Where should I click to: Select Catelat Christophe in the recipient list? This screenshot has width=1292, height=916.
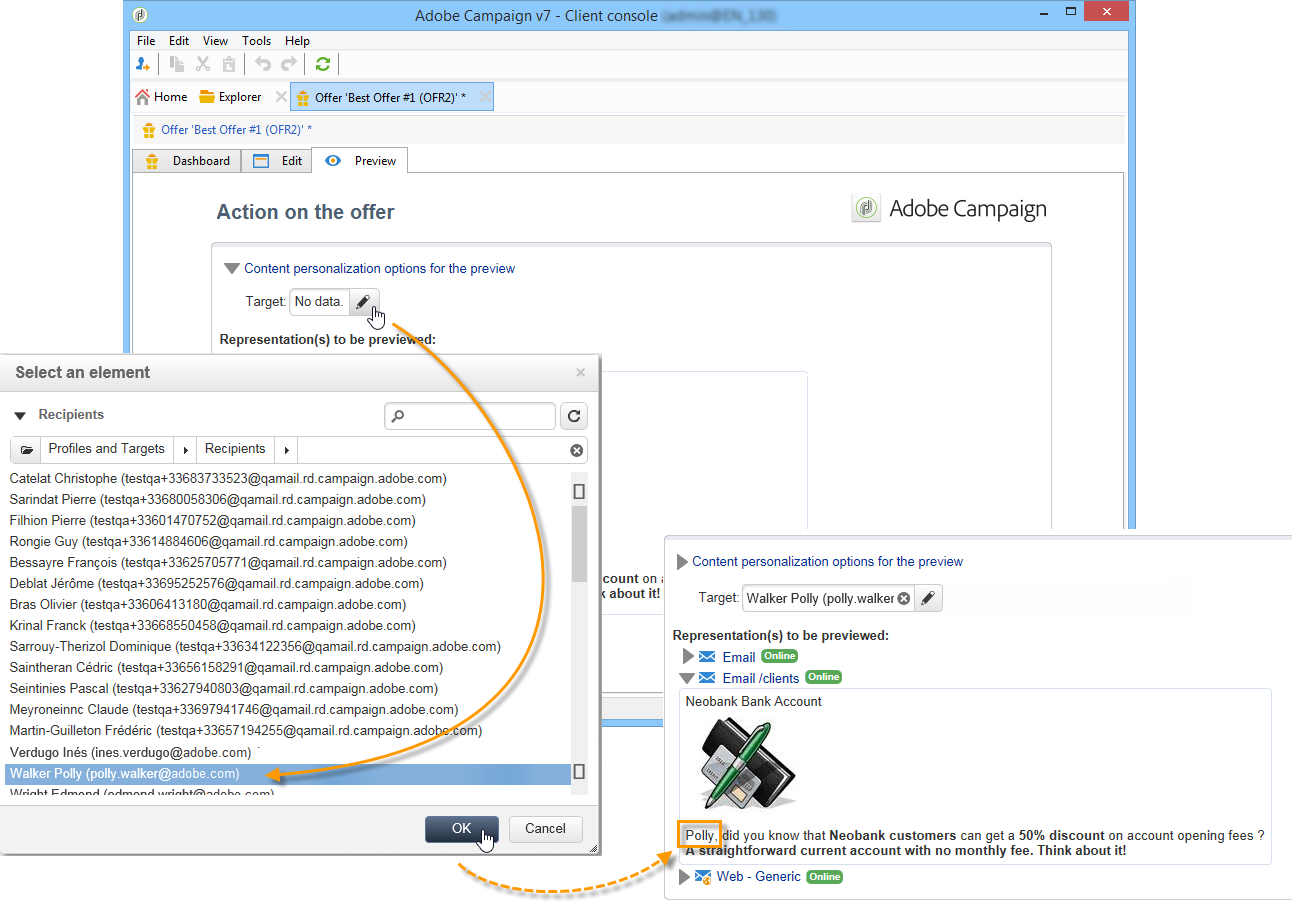click(228, 478)
